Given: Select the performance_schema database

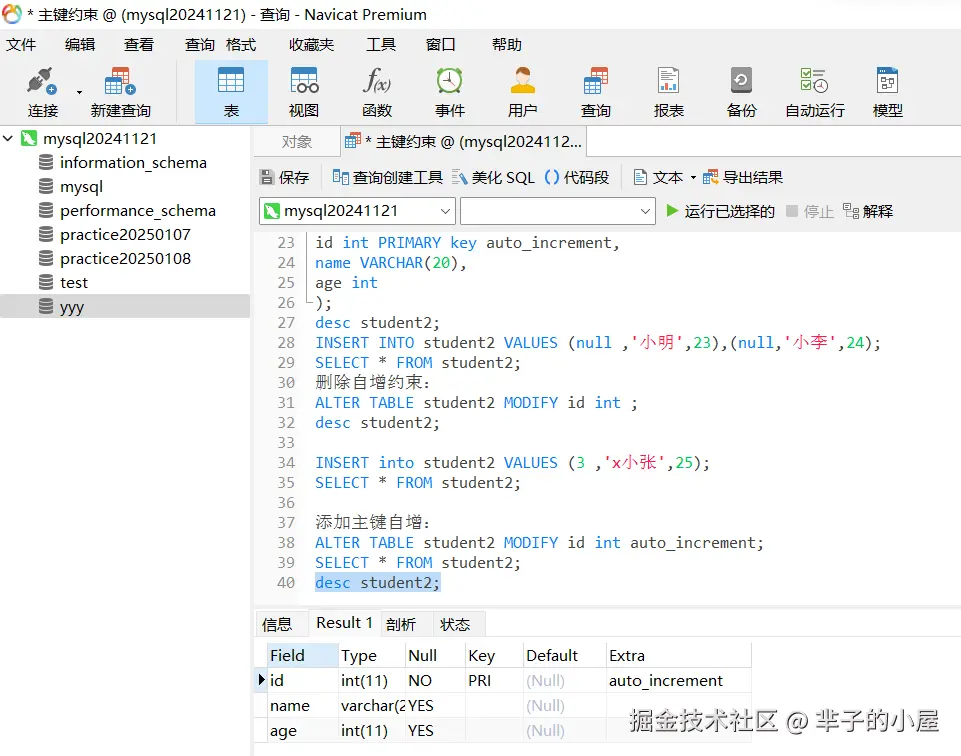Looking at the screenshot, I should (x=137, y=210).
